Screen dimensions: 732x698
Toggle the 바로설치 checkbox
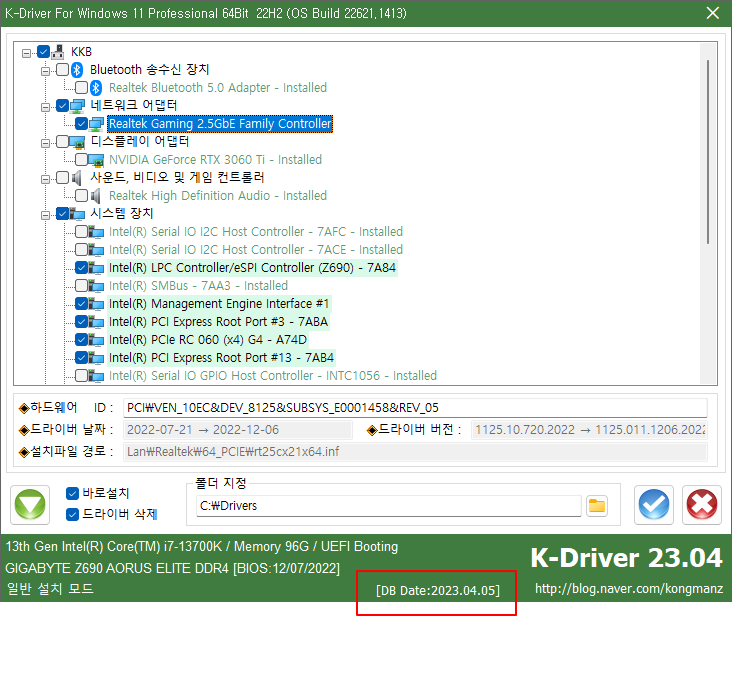(72, 494)
